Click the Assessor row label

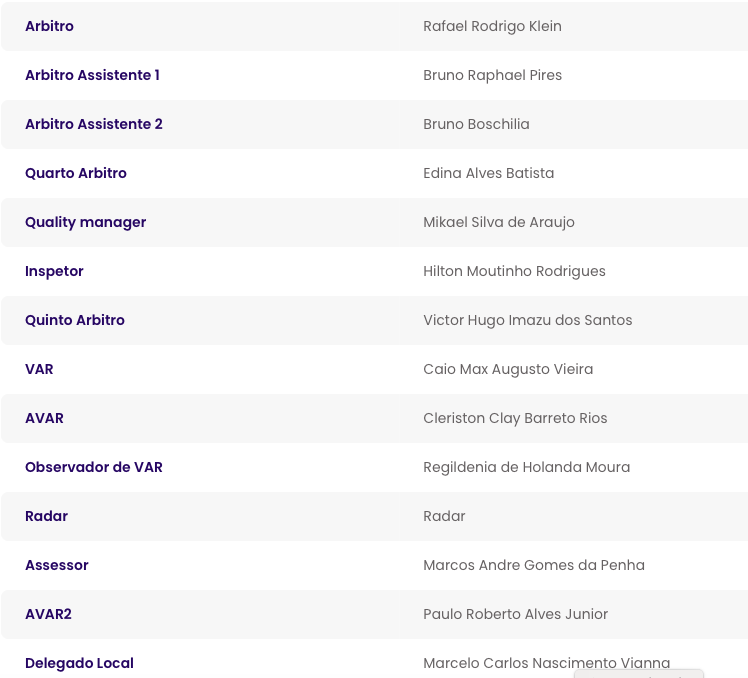tap(57, 565)
